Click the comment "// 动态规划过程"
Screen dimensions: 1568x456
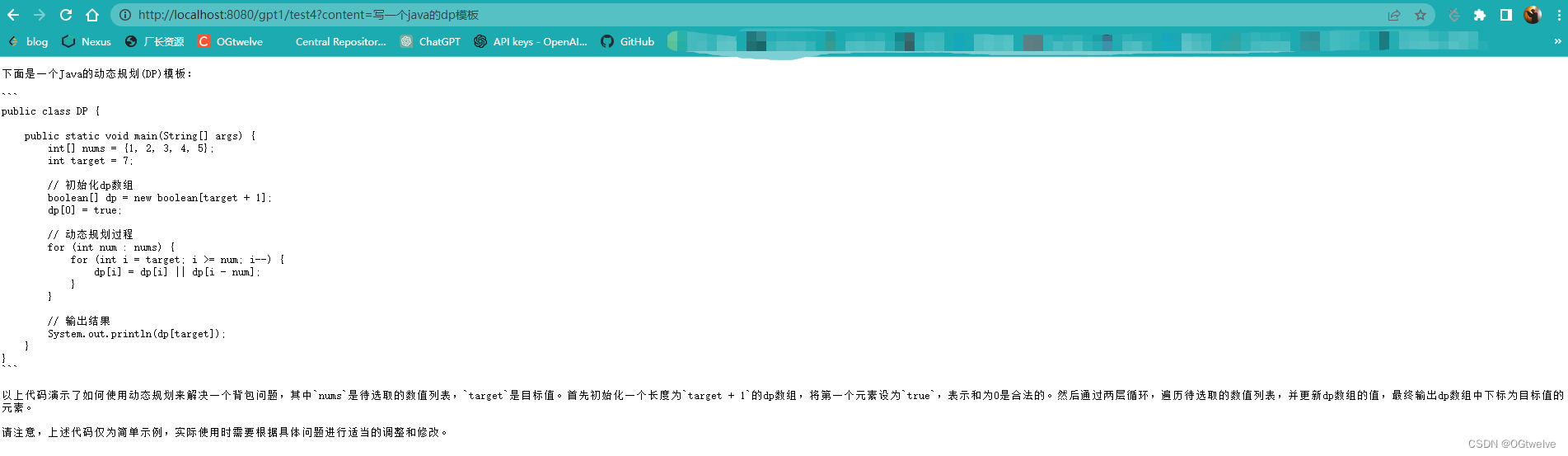point(90,235)
